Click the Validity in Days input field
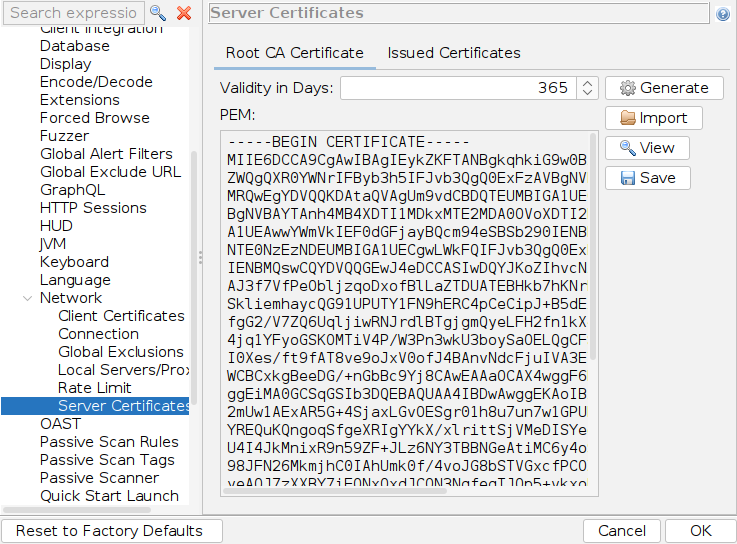Screen dimensions: 737x544 [458, 88]
